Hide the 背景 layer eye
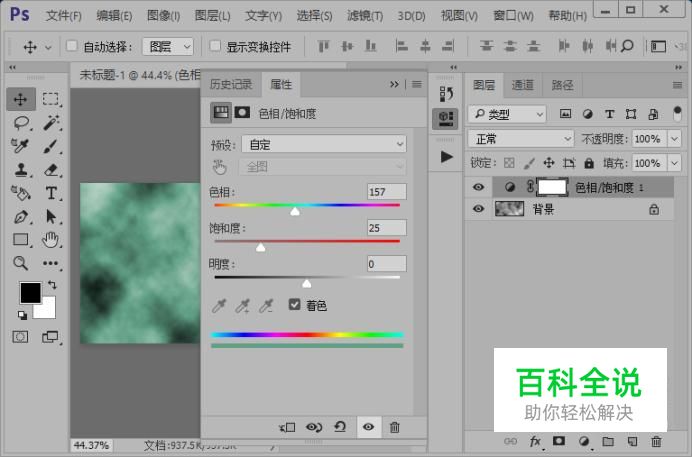The width and height of the screenshot is (692, 457). click(478, 208)
